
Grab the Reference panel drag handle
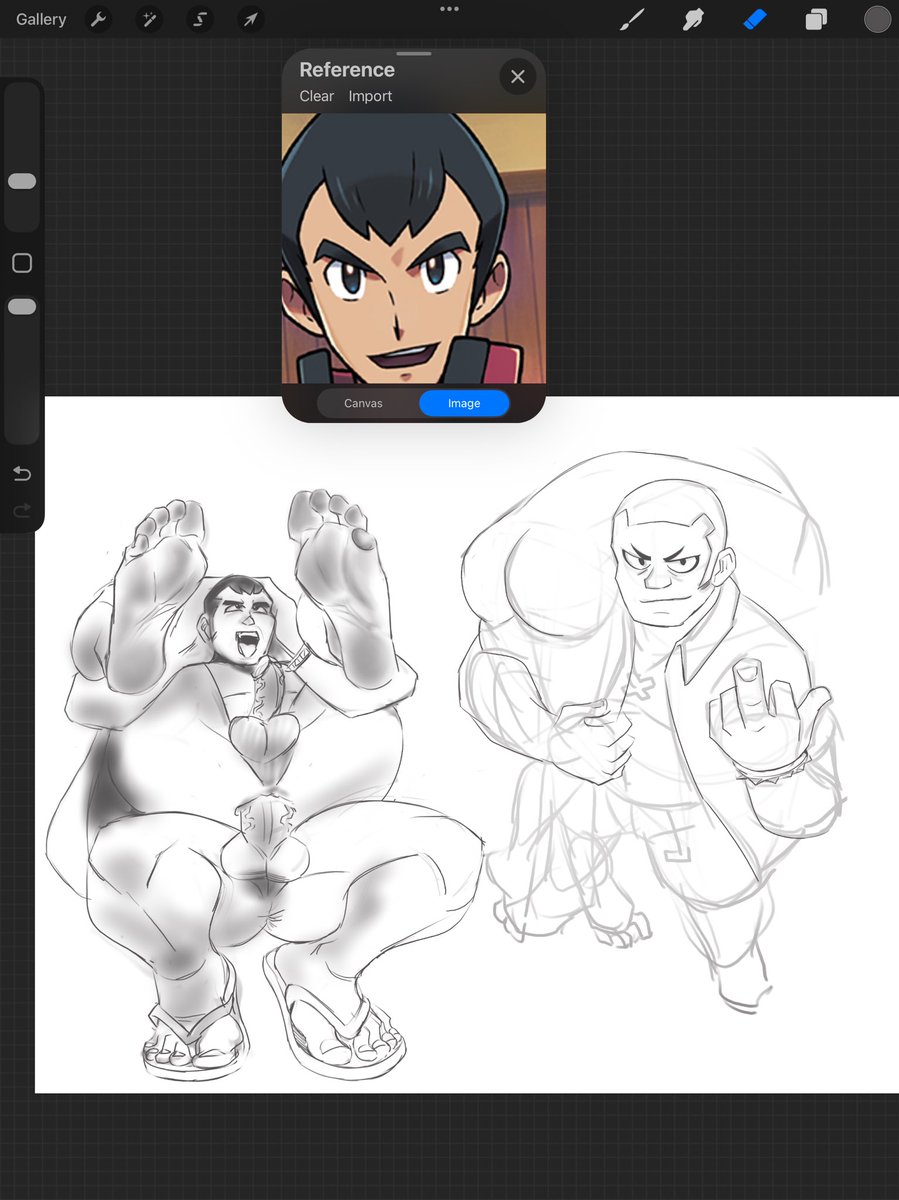(x=414, y=53)
